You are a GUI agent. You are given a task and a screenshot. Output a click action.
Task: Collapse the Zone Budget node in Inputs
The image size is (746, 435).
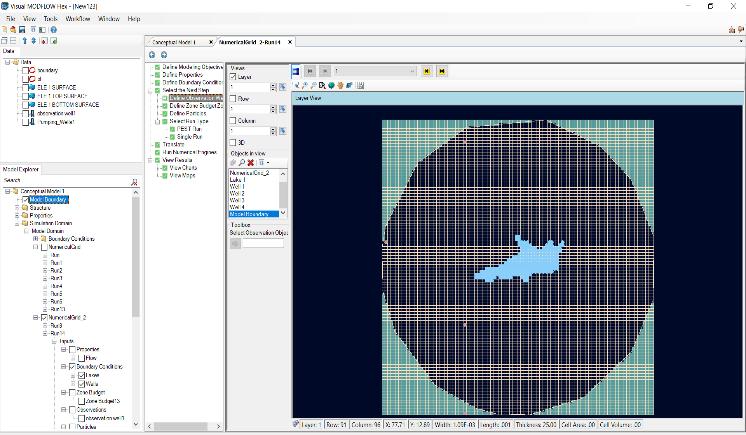click(63, 393)
